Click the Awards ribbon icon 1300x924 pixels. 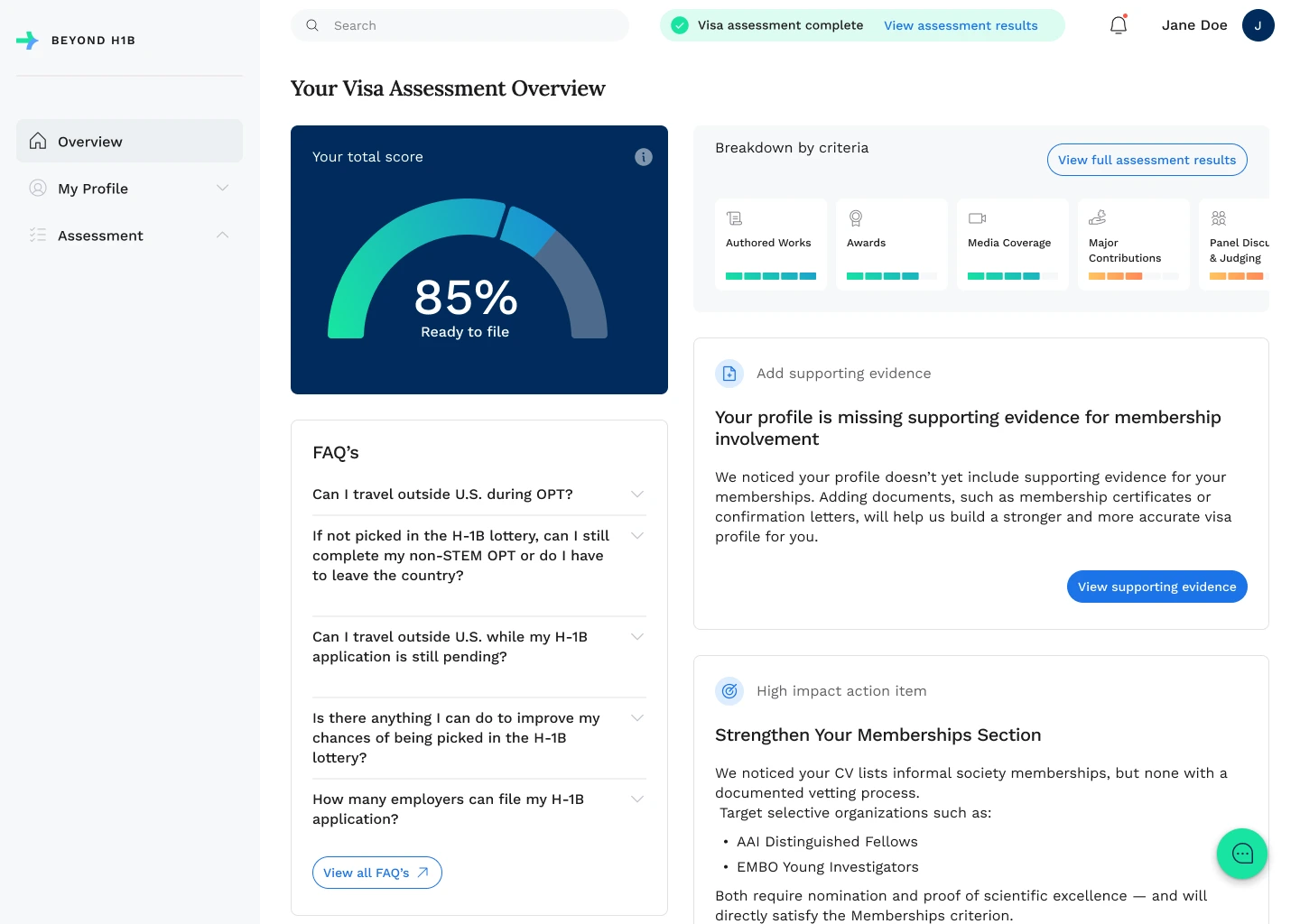point(856,218)
